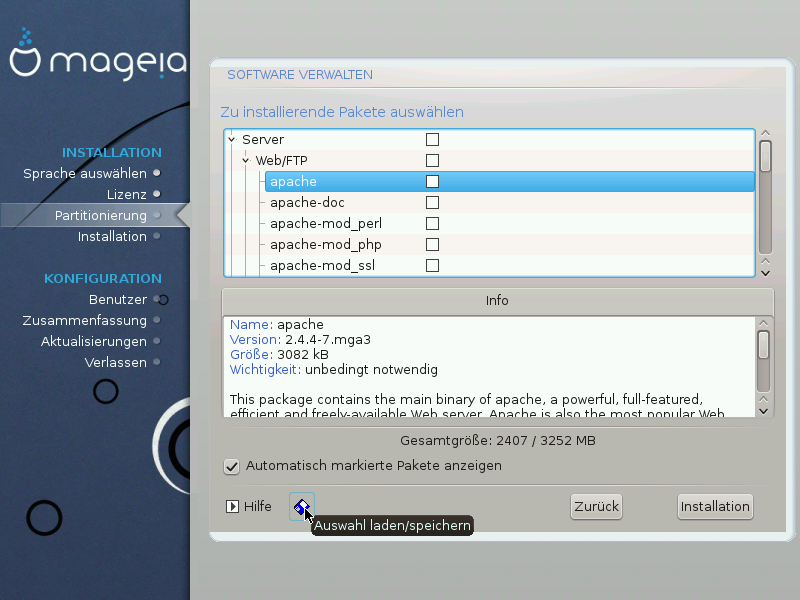Click the Zu installierende Pakete auswählen heading
This screenshot has height=600, width=800.
pyautogui.click(x=342, y=112)
